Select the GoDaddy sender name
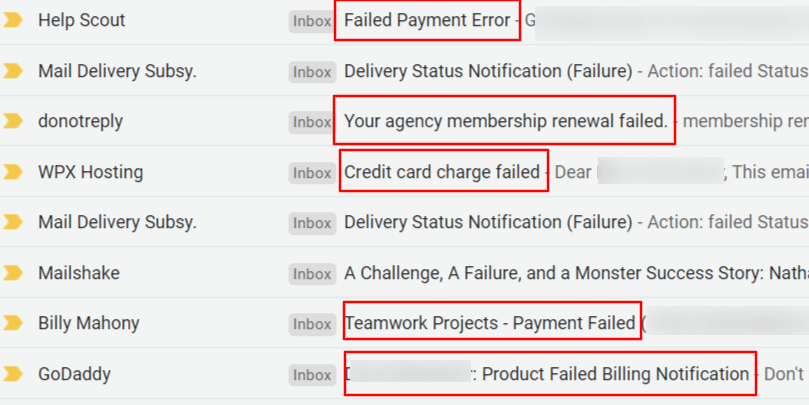The height and width of the screenshot is (405, 809). click(74, 375)
